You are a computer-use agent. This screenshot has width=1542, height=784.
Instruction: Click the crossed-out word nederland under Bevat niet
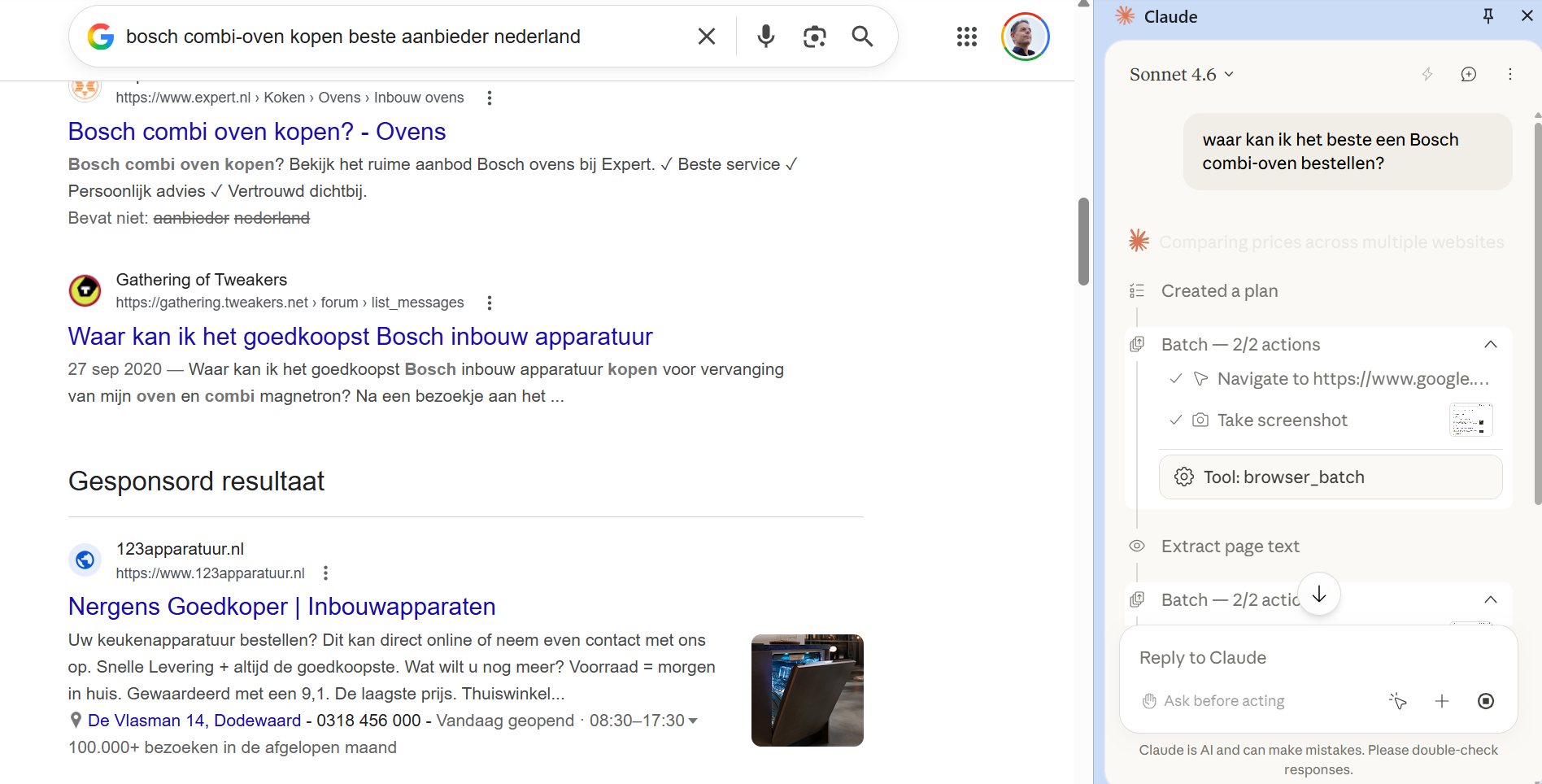(272, 218)
